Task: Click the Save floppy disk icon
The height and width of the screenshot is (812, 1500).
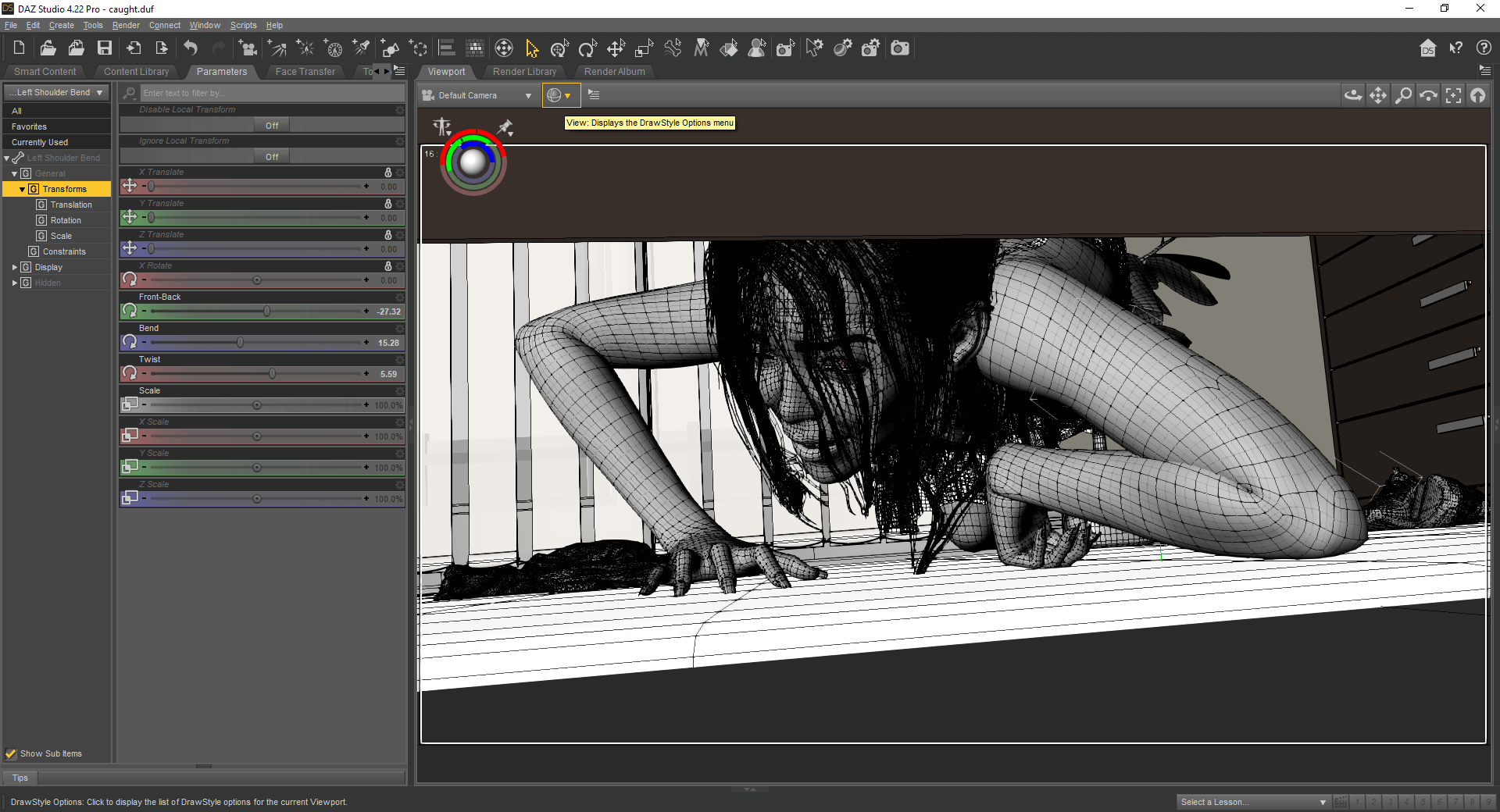Action: pos(104,48)
